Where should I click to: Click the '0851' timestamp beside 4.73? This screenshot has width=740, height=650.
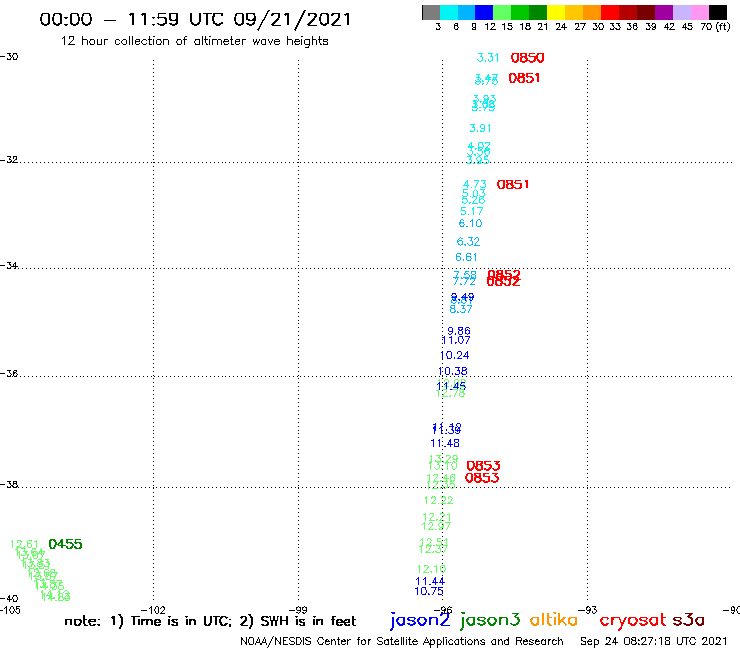pos(513,184)
